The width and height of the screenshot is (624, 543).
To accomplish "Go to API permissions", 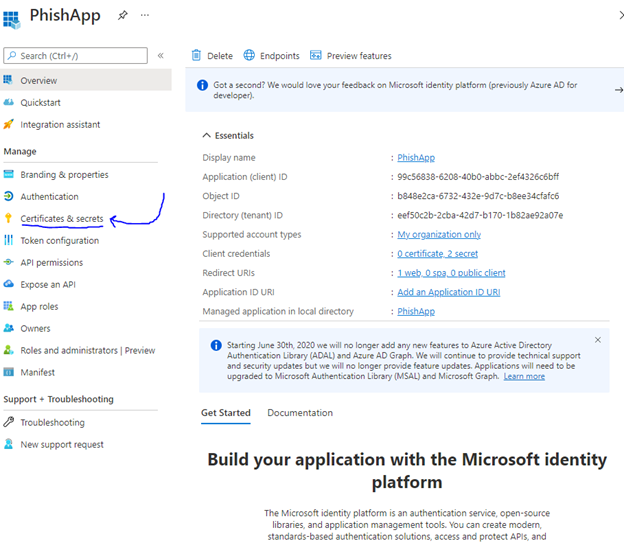I will 51,263.
